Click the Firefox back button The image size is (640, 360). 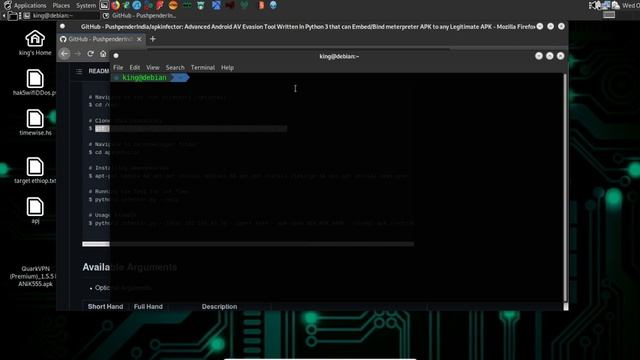(64, 54)
